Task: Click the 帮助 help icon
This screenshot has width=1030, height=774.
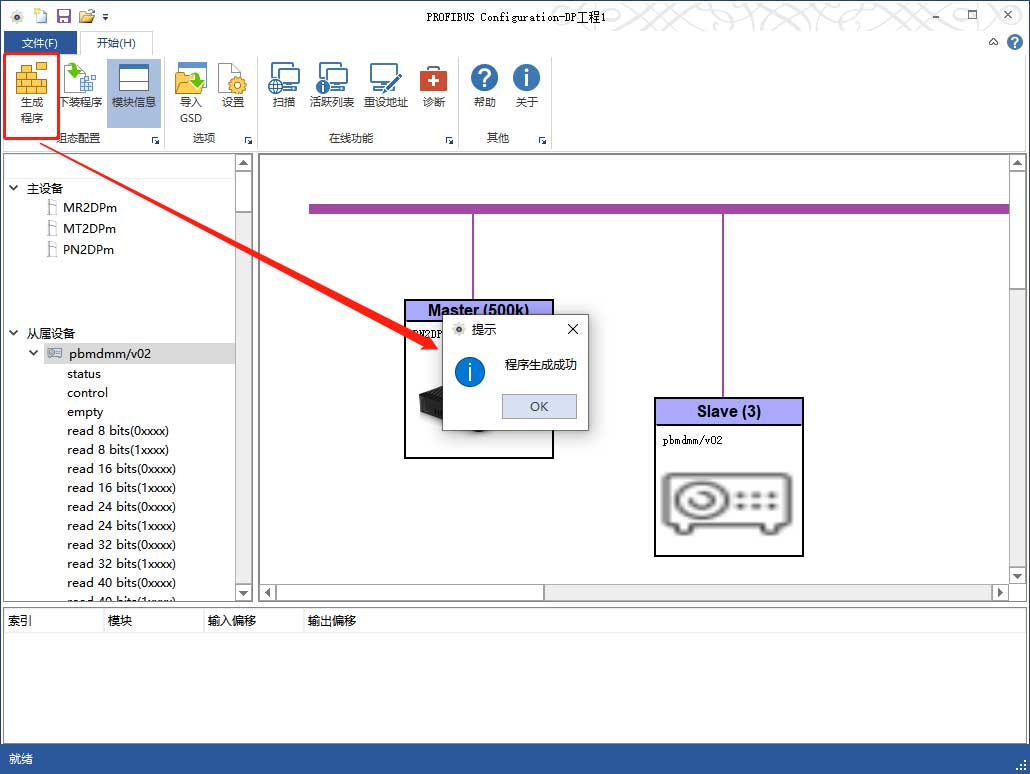Action: (x=485, y=87)
